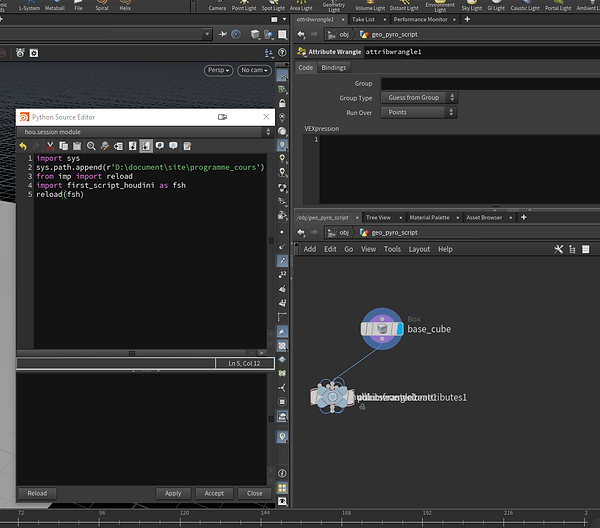Open the Help menu in network editor

(x=445, y=249)
